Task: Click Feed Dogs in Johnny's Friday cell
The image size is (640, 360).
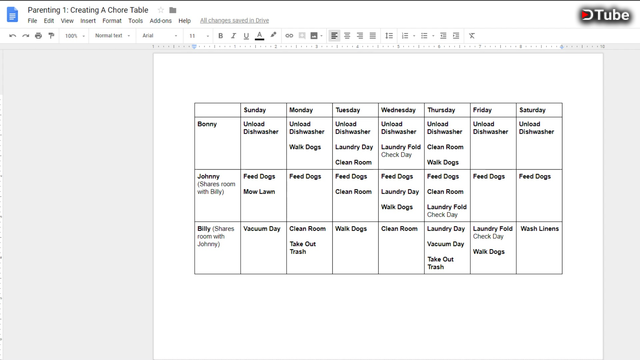Action: click(x=489, y=177)
